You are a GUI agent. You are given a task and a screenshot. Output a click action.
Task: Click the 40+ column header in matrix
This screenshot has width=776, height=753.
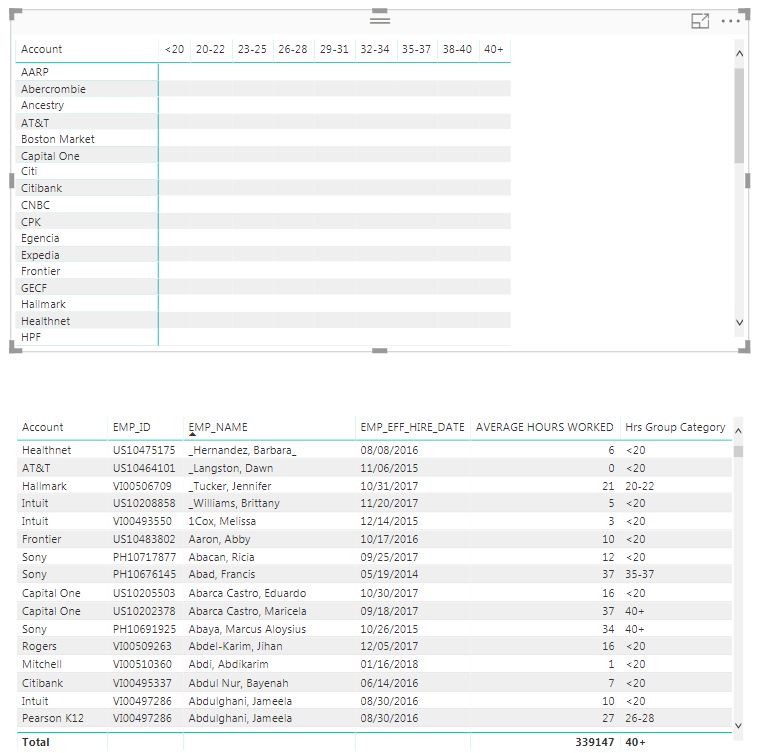click(x=493, y=49)
